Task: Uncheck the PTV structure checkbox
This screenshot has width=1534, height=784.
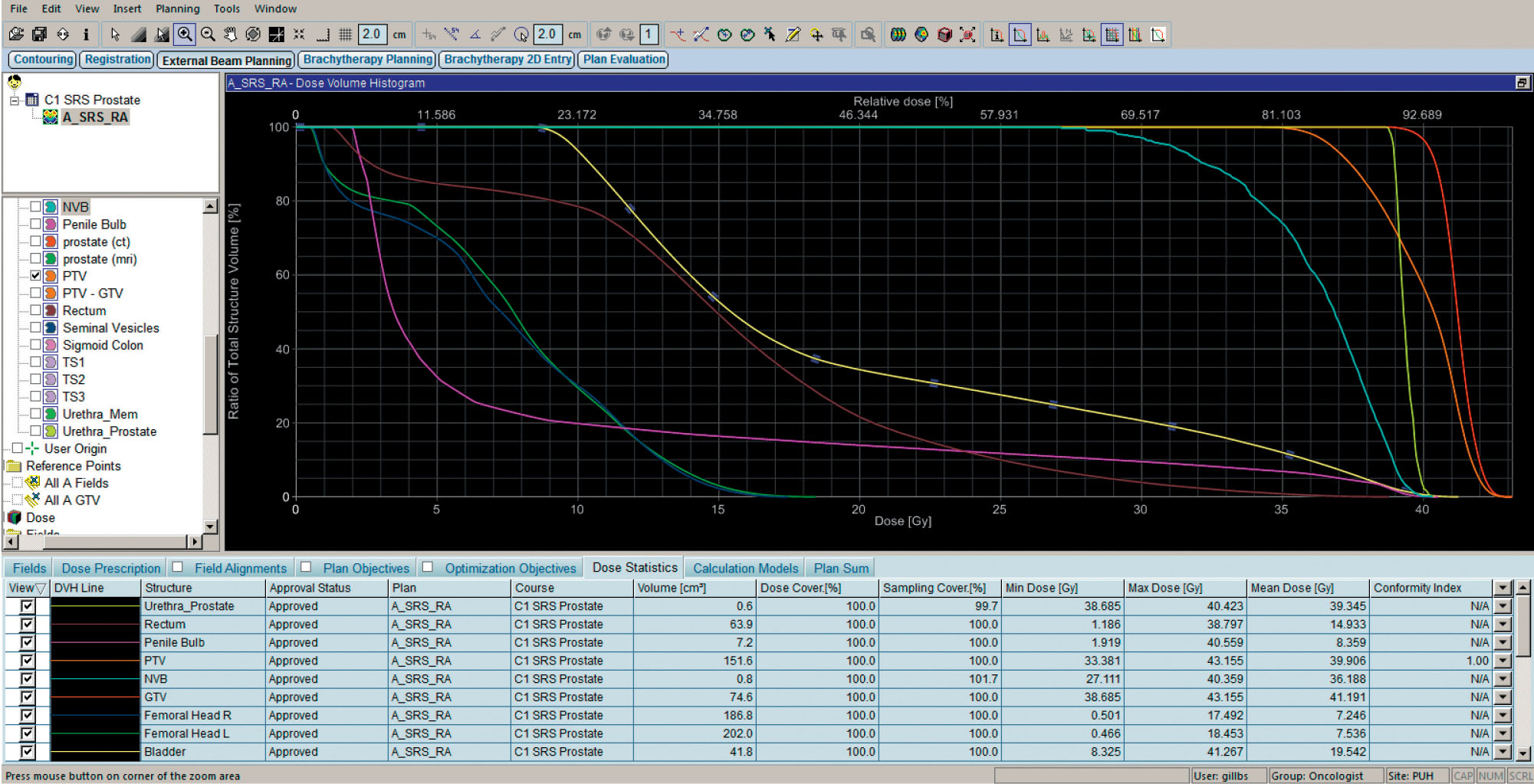Action: [35, 276]
